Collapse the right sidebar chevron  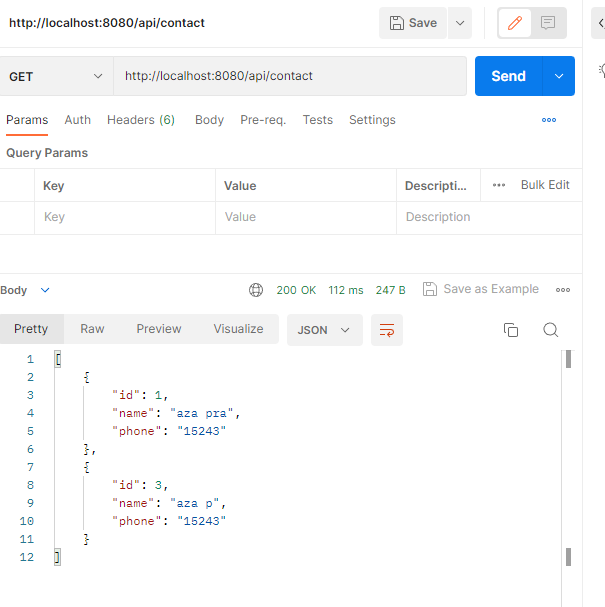(600, 23)
